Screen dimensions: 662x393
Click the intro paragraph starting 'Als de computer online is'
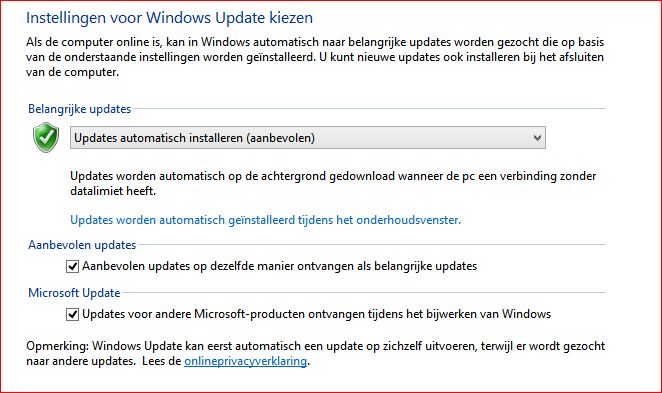point(315,57)
